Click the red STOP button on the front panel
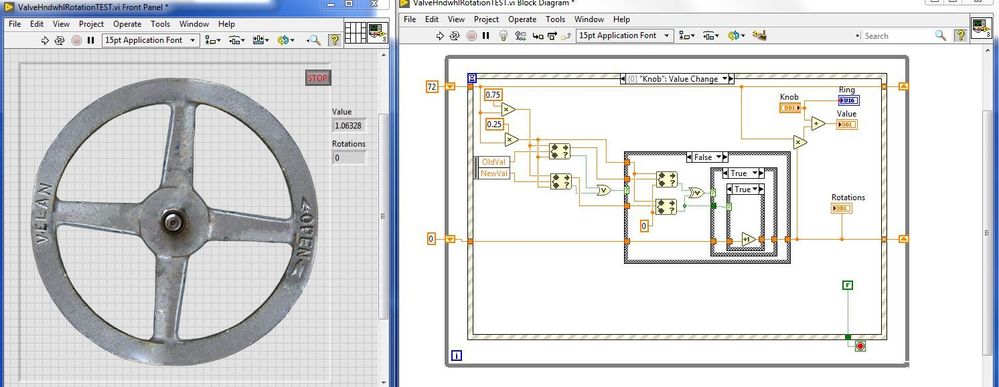Screen dimensions: 999x387 317,78
